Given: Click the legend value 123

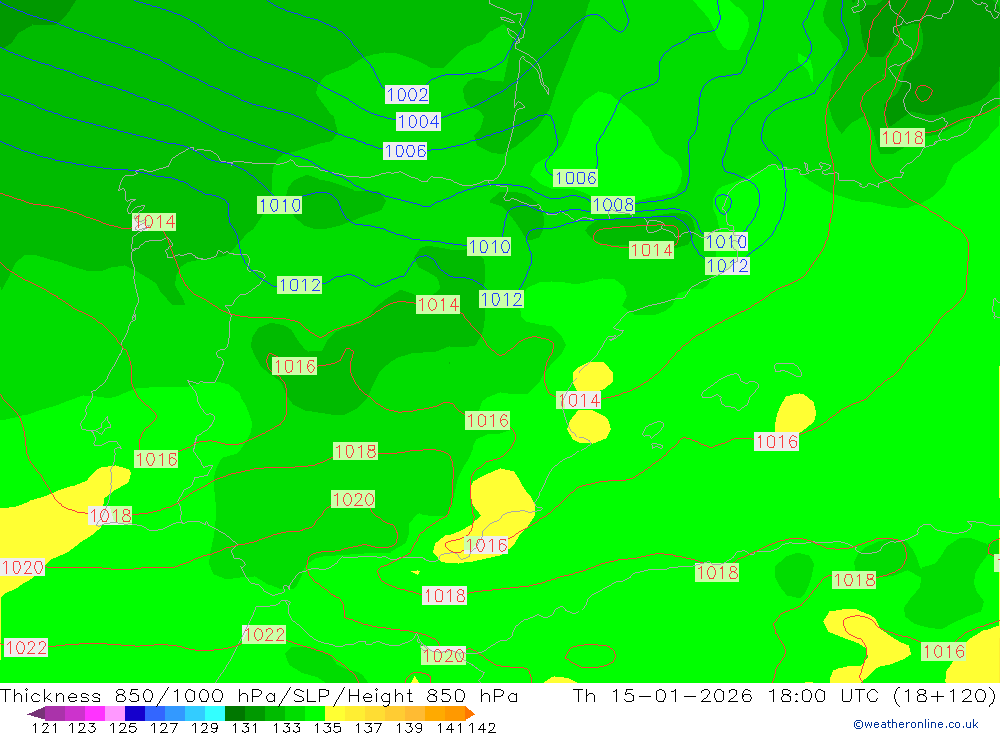Looking at the screenshot, I should pos(82,728).
